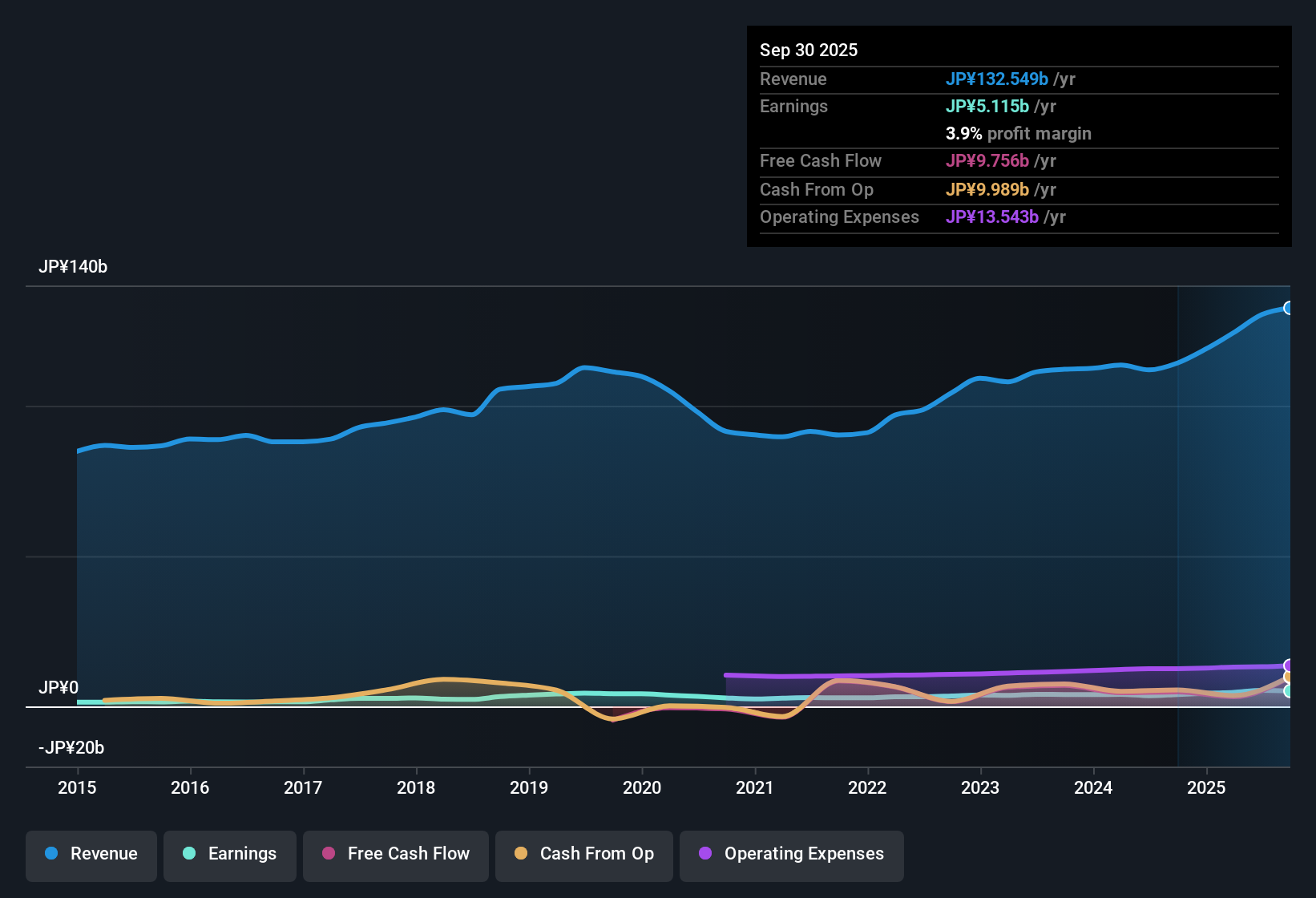Select the 2020 label on the time axis
The width and height of the screenshot is (1316, 898).
pos(642,788)
